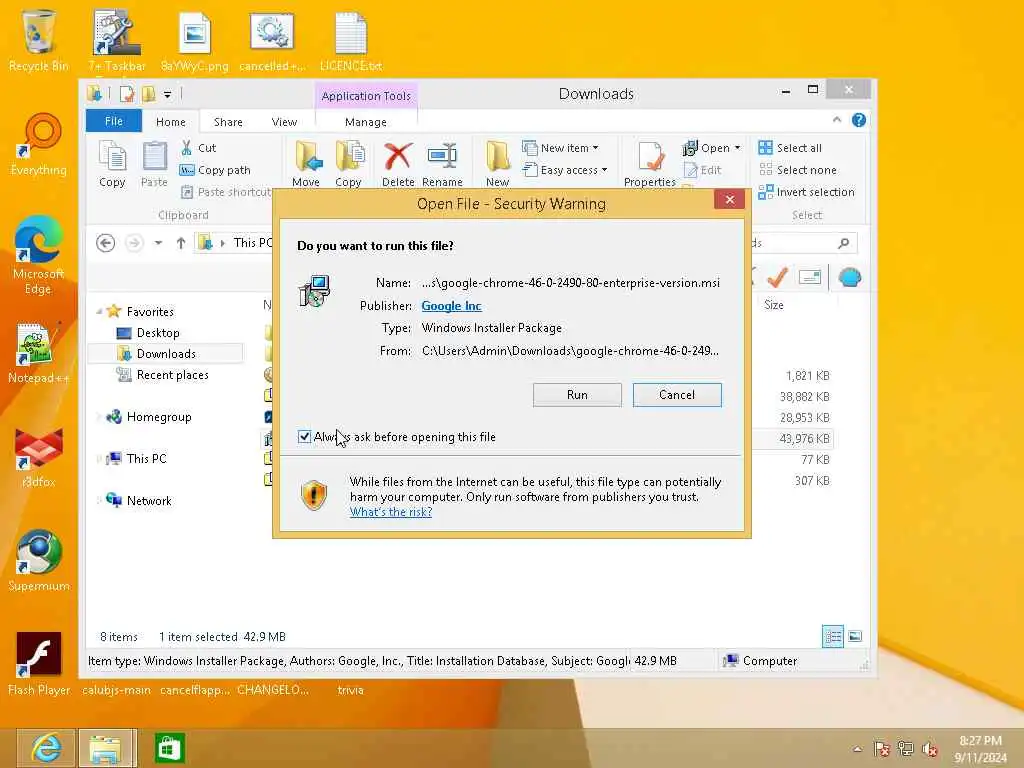Click Select all in the ribbon
1024x768 pixels.
point(790,148)
